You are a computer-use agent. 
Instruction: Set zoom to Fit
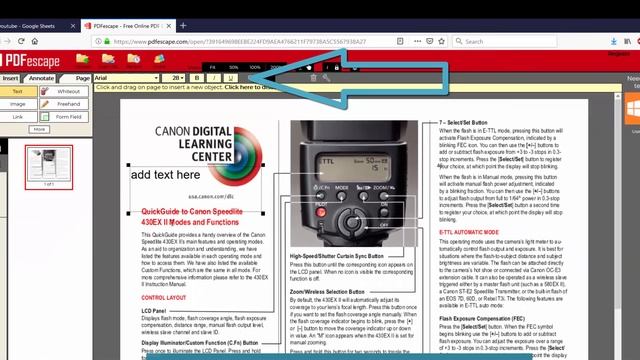tap(212, 67)
